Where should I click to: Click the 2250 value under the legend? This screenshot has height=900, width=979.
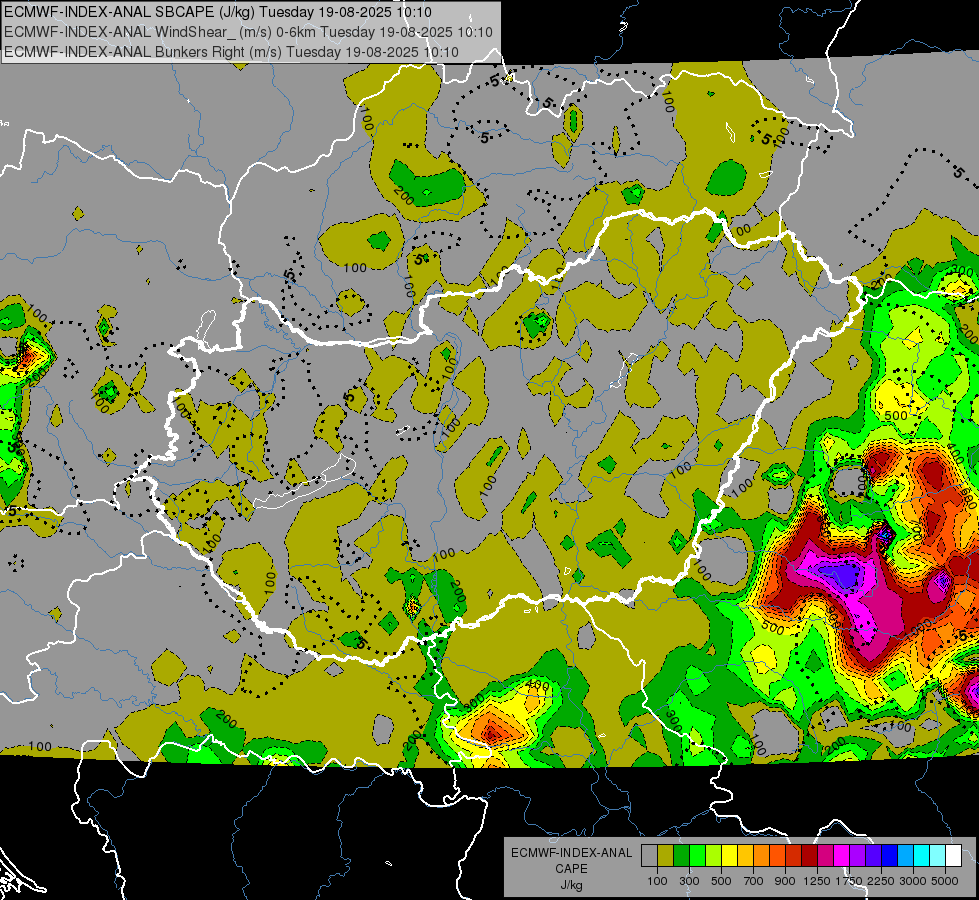(x=881, y=881)
